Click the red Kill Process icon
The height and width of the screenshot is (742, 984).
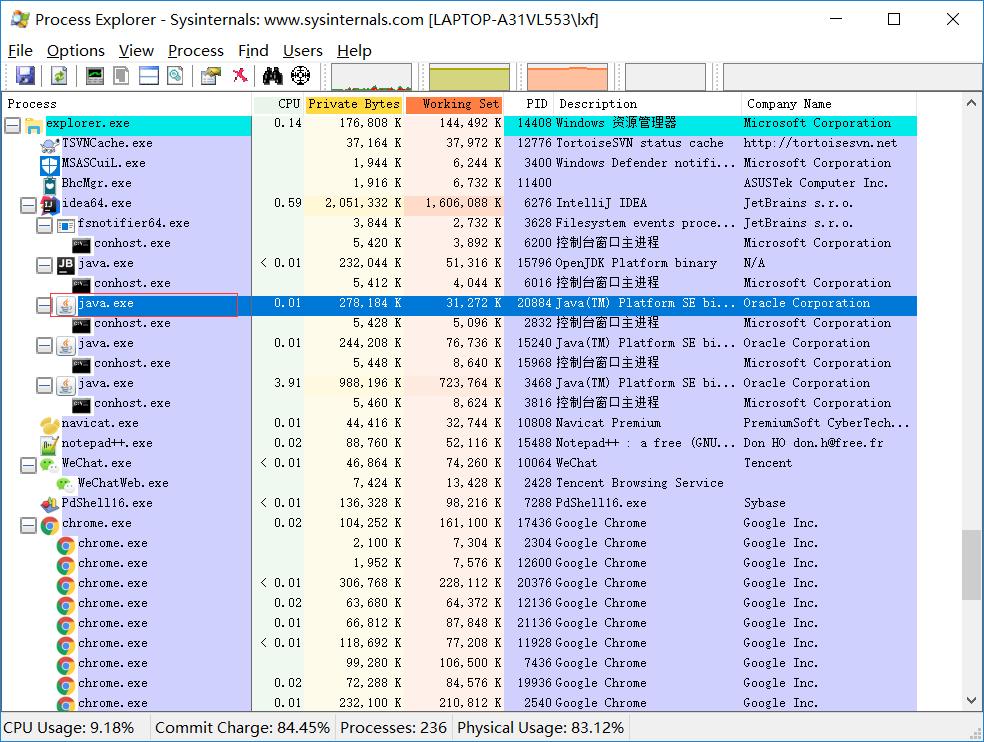240,76
